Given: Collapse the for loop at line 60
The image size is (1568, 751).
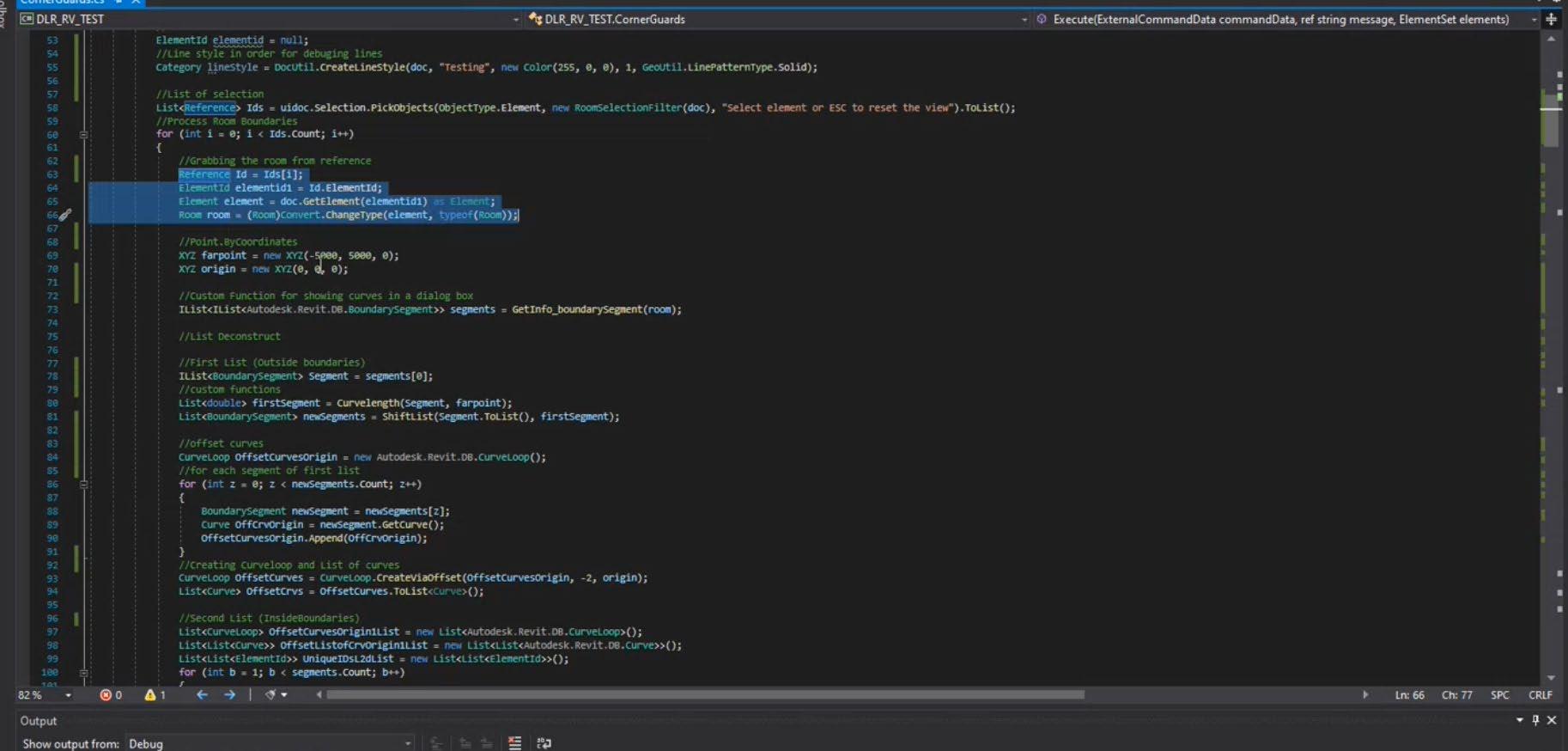Looking at the screenshot, I should 83,134.
